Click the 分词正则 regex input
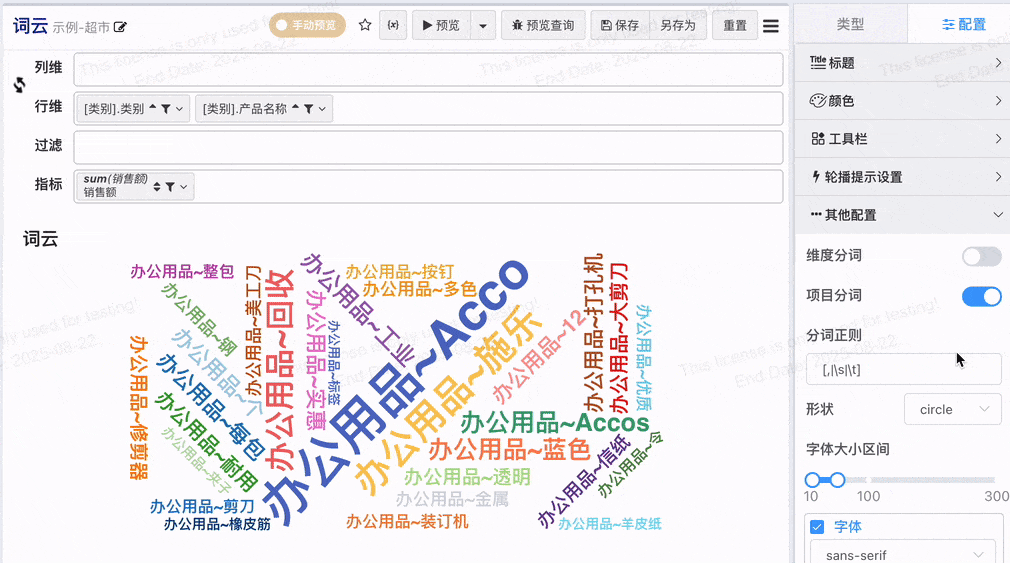Image resolution: width=1010 pixels, height=563 pixels. point(904,370)
